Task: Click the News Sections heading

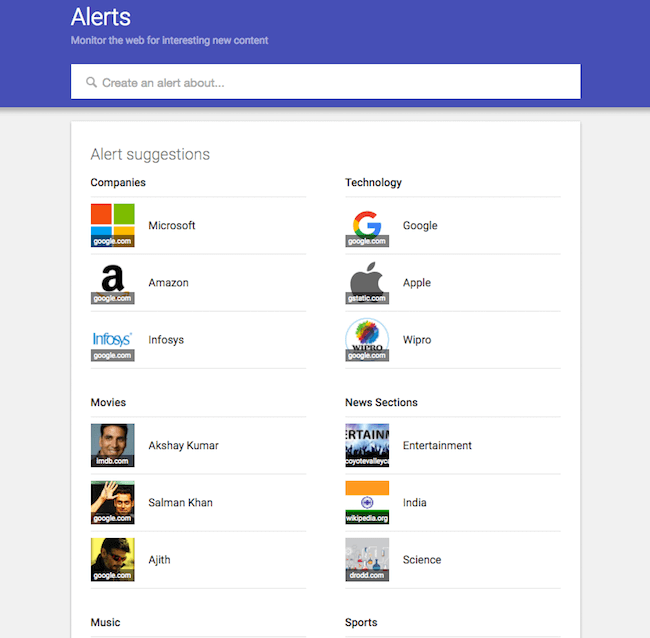Action: pyautogui.click(x=381, y=403)
